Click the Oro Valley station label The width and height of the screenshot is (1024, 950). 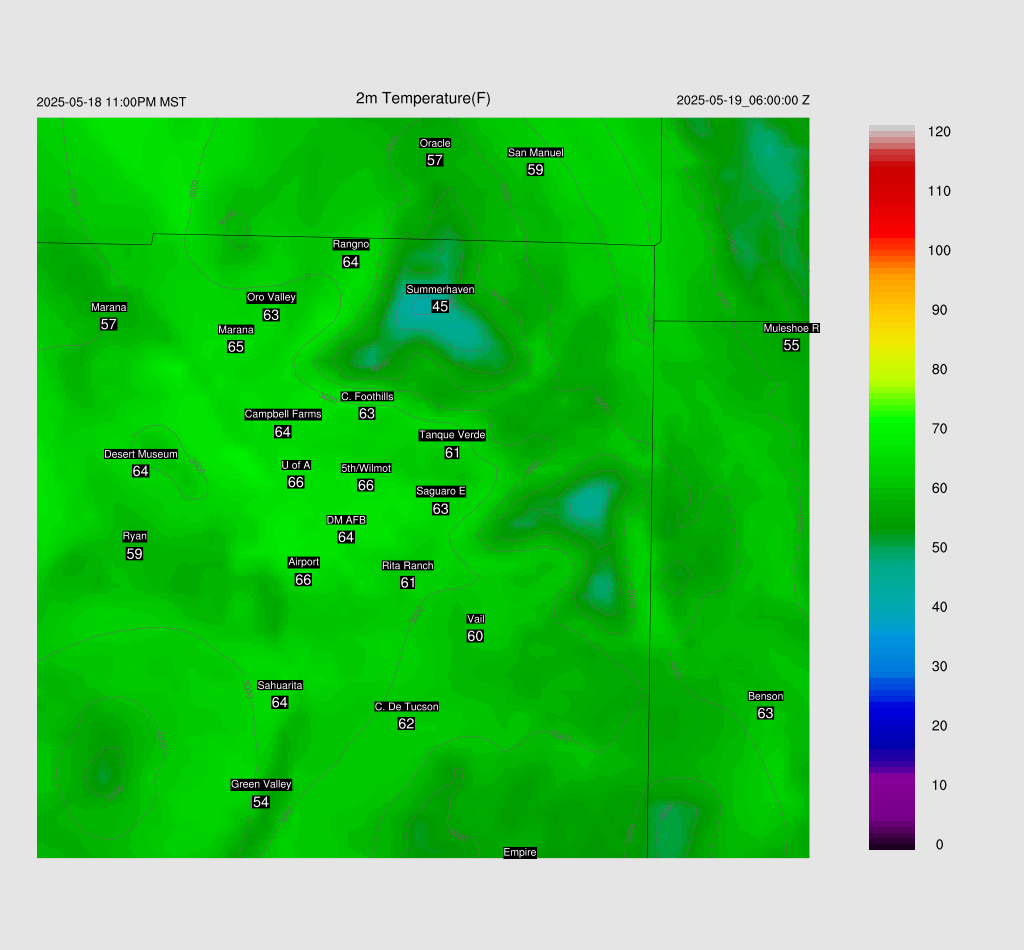tap(271, 297)
